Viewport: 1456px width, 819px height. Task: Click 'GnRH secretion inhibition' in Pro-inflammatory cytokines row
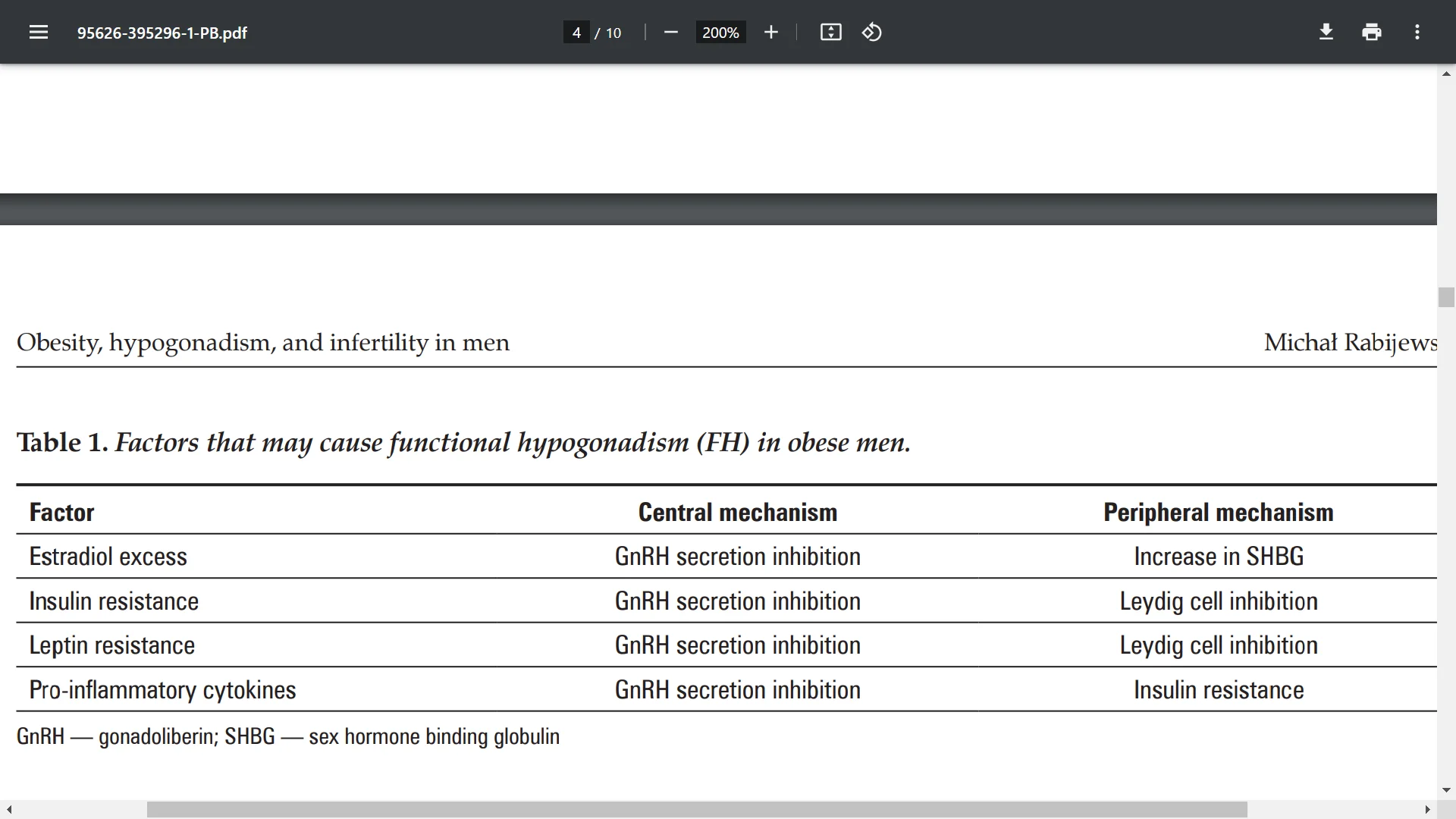[x=738, y=689]
